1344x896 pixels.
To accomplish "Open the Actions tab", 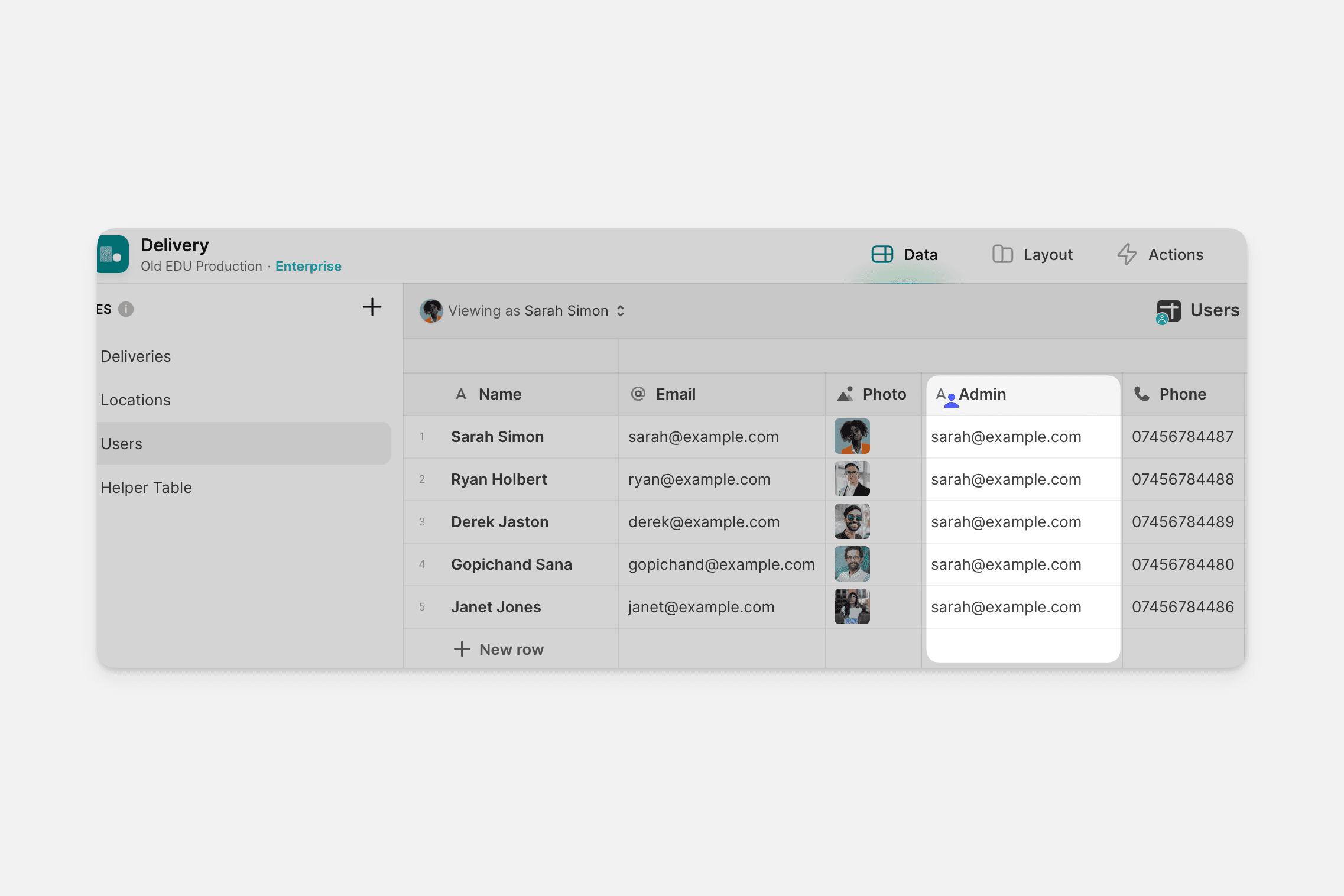I will pos(1160,255).
